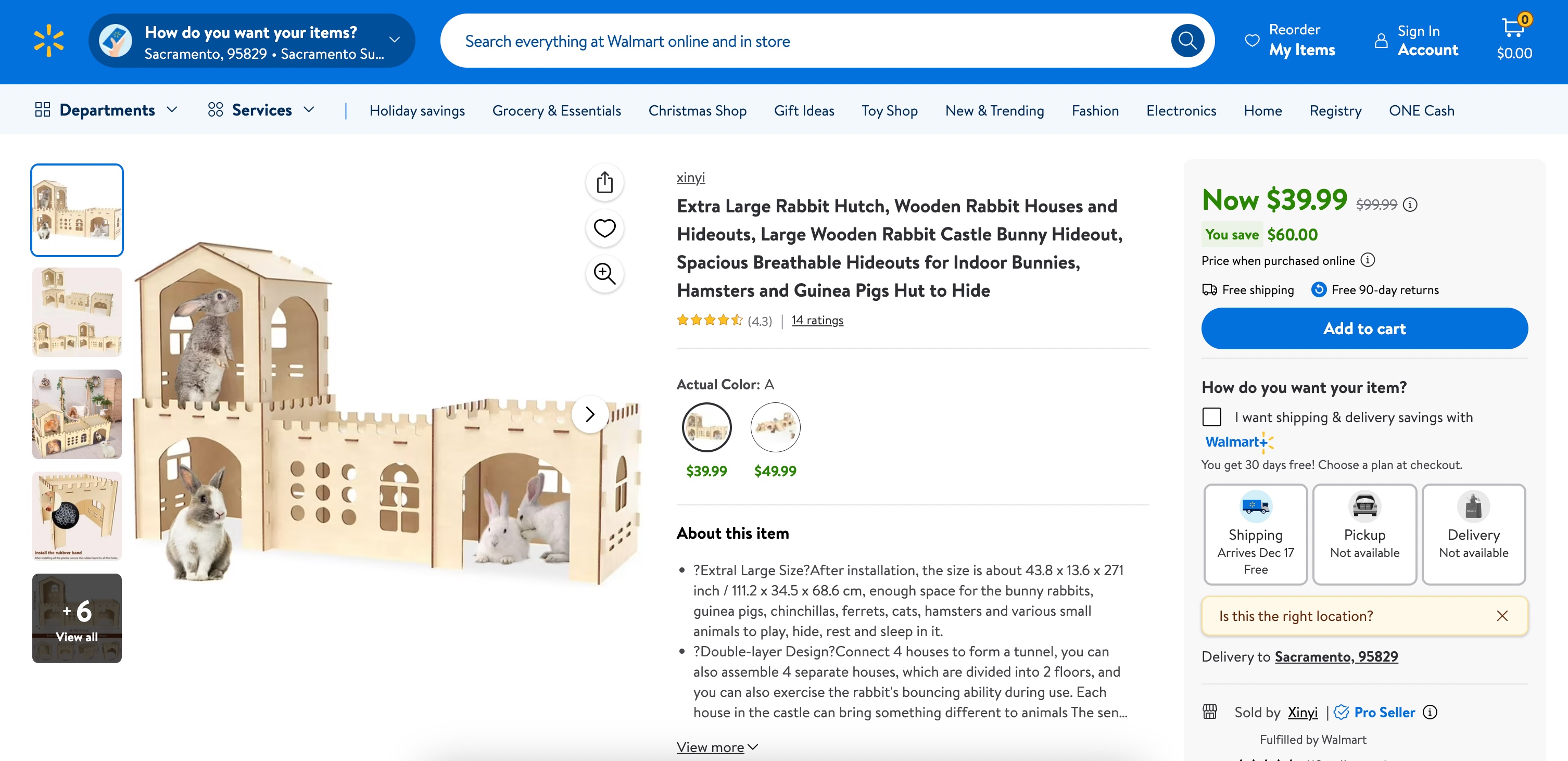This screenshot has height=761, width=1568.
Task: Dismiss the 'Is this the right location?' banner
Action: pyautogui.click(x=1502, y=615)
